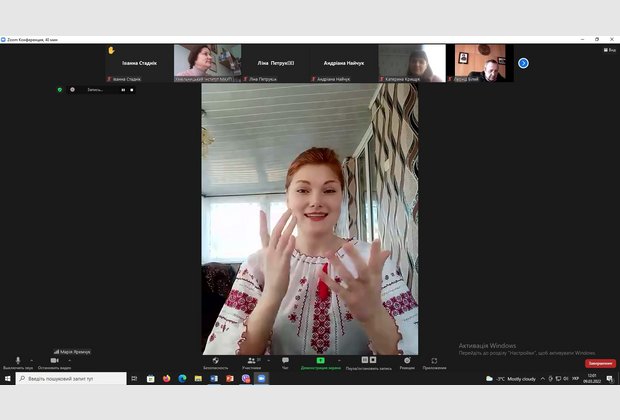Open the Reactions menu

pos(406,361)
